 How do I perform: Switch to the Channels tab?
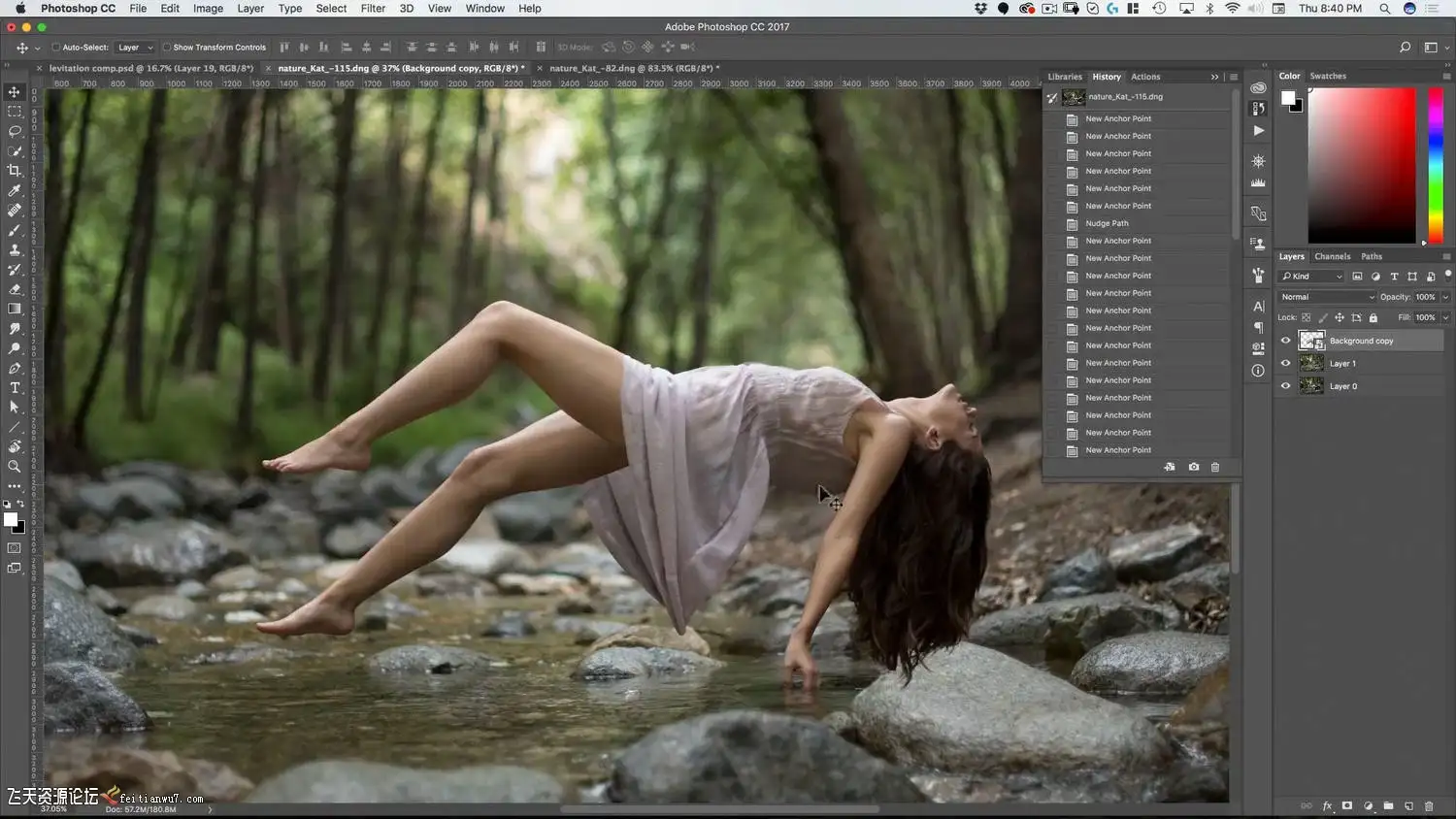pyautogui.click(x=1332, y=257)
